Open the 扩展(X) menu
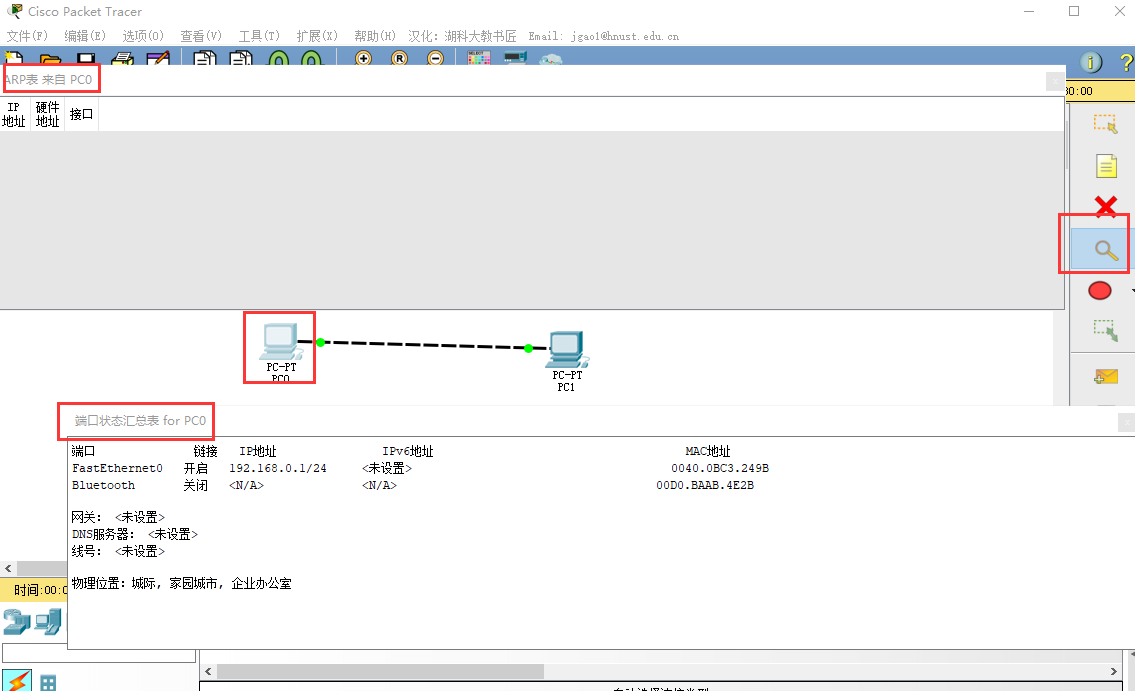This screenshot has width=1135, height=691. pos(316,35)
